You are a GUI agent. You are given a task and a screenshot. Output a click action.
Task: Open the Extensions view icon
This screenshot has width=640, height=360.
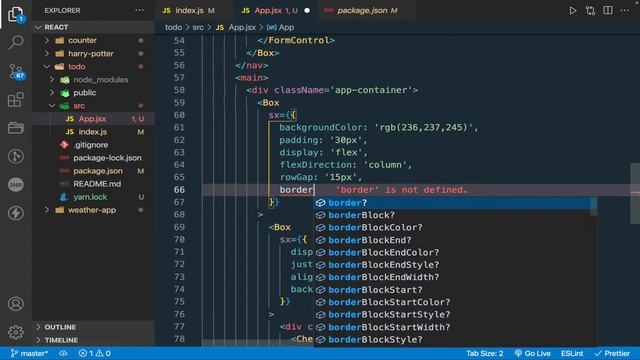tap(16, 100)
